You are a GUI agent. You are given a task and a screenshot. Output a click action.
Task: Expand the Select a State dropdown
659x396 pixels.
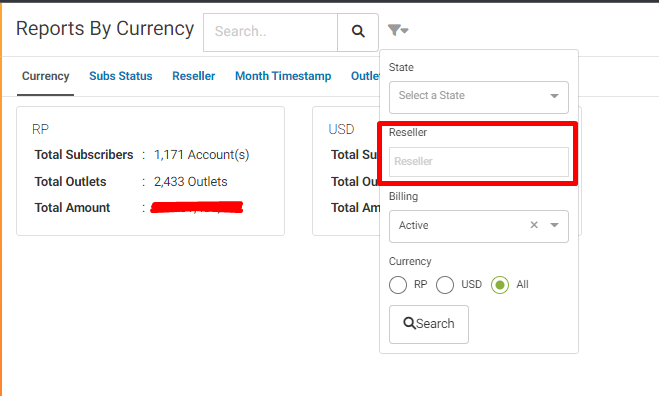(x=479, y=97)
